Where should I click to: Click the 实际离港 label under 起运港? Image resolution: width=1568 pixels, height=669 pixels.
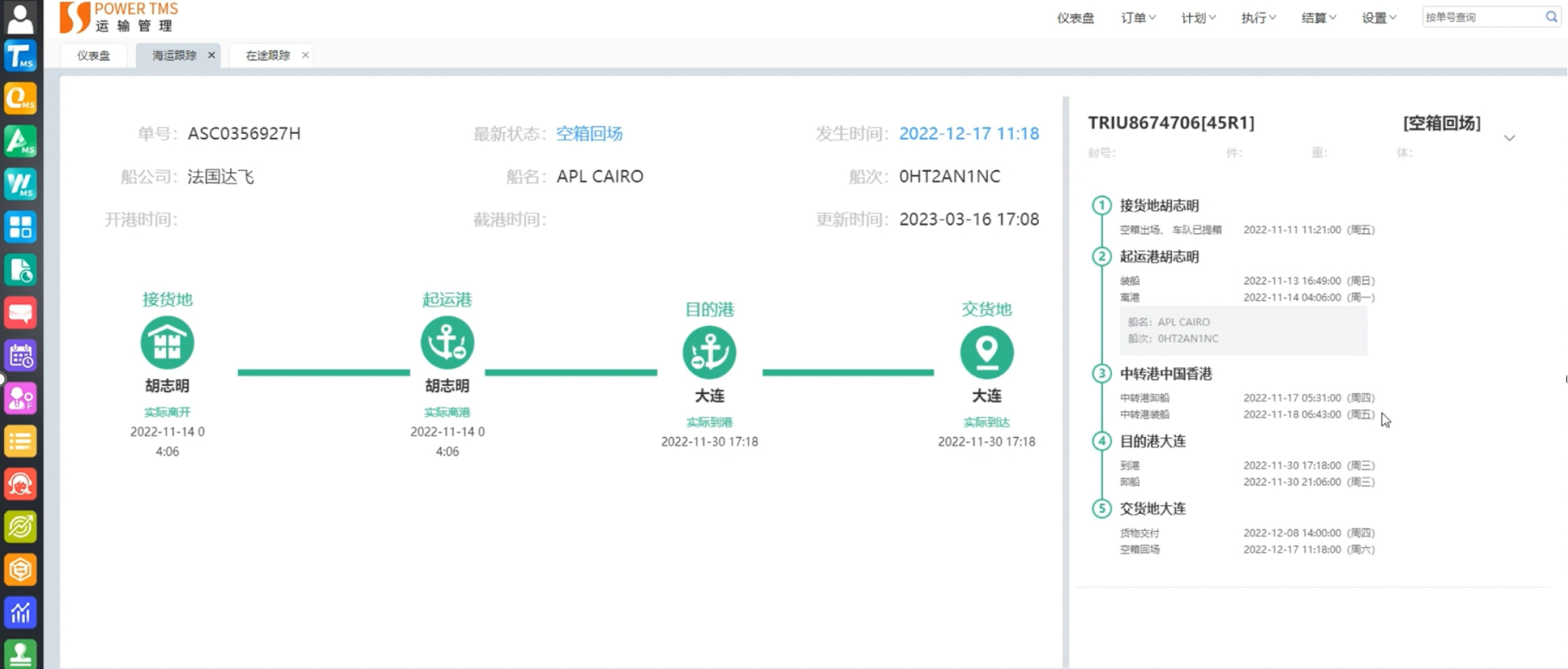[x=448, y=412]
